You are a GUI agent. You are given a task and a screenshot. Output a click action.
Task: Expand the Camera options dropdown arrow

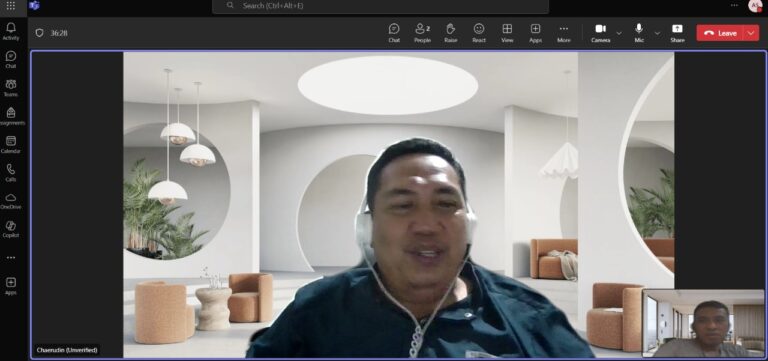pyautogui.click(x=619, y=33)
